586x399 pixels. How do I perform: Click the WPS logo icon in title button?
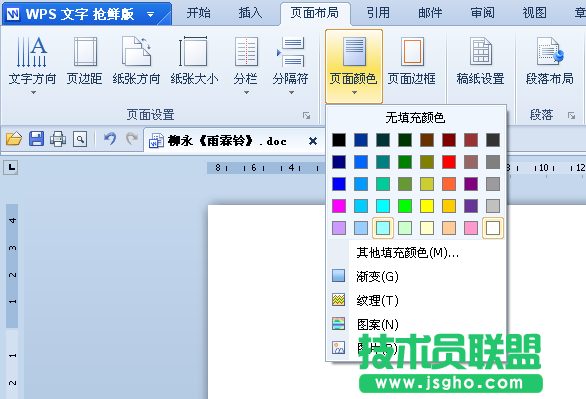[13, 14]
